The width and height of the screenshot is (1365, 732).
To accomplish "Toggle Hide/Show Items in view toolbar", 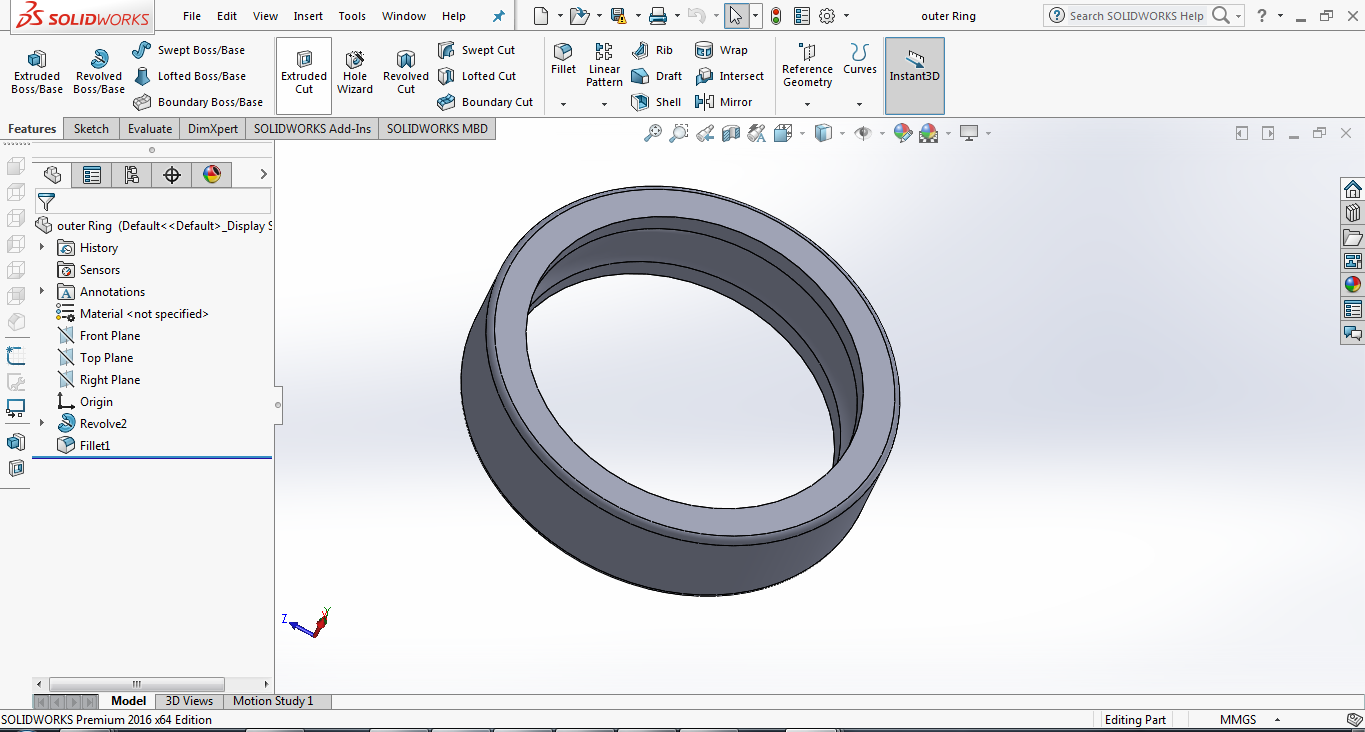I will (863, 133).
